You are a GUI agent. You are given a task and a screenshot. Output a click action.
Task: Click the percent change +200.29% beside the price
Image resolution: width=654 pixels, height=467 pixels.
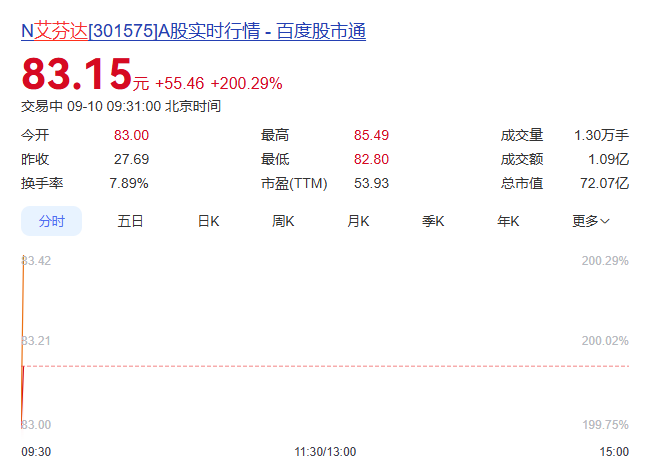pyautogui.click(x=247, y=83)
